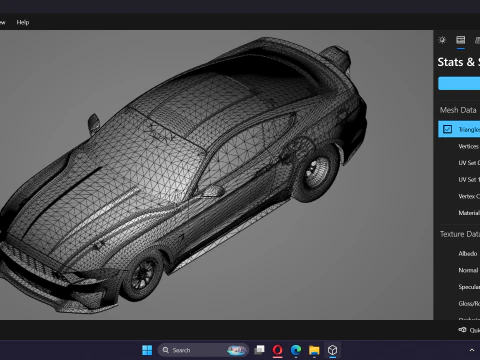The height and width of the screenshot is (360, 480).
Task: Uncheck the Triangles mesh data checkbox
Action: (447, 129)
